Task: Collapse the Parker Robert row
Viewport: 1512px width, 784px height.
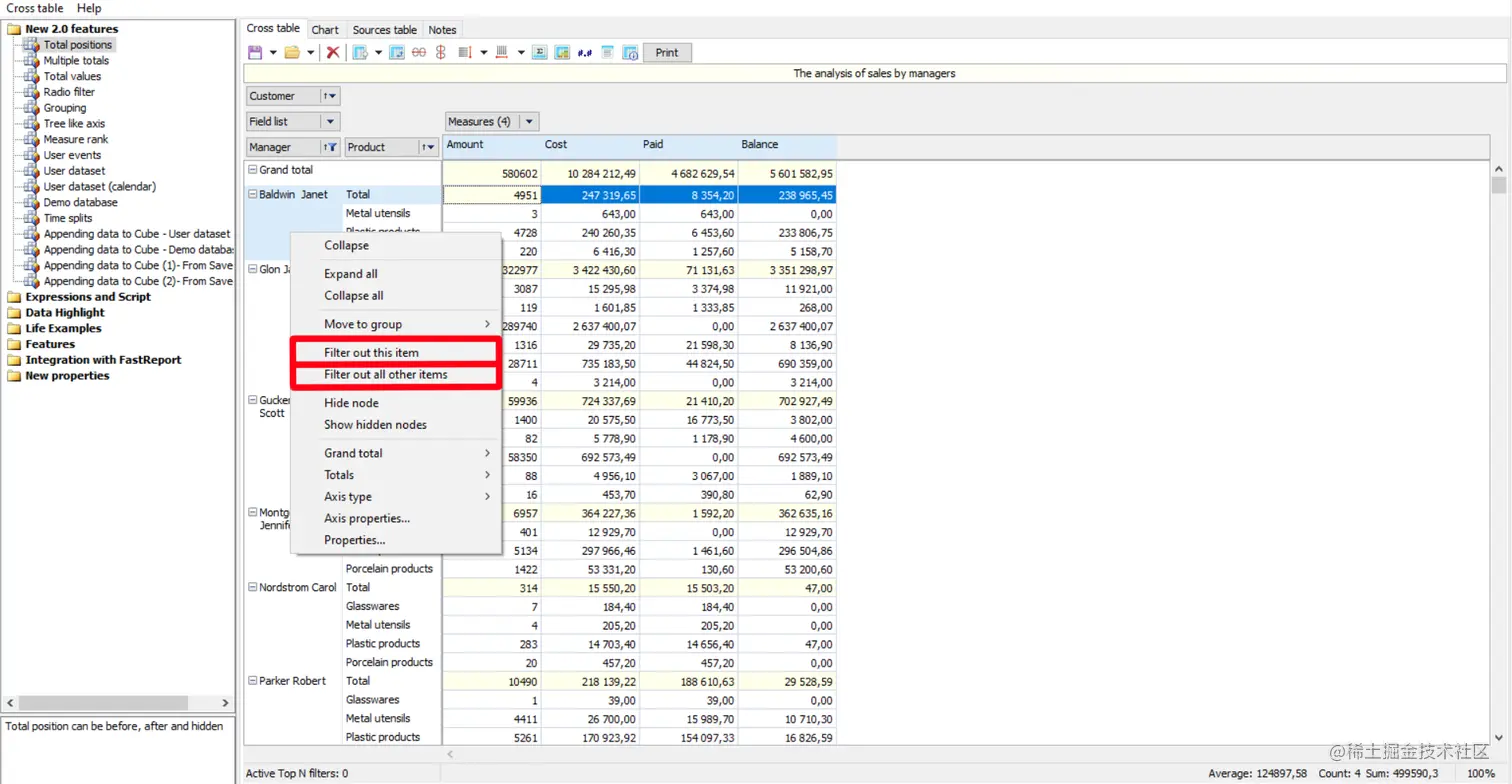Action: (253, 681)
